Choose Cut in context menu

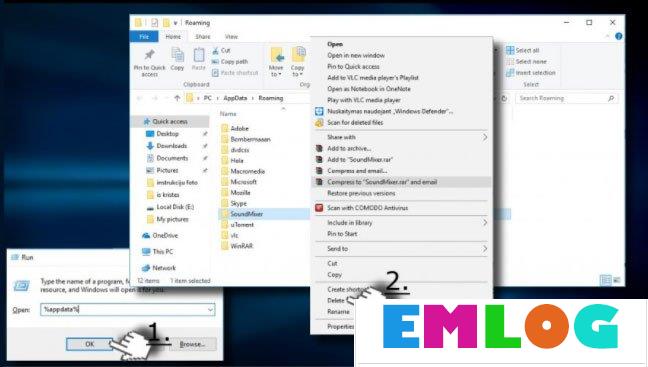click(332, 263)
